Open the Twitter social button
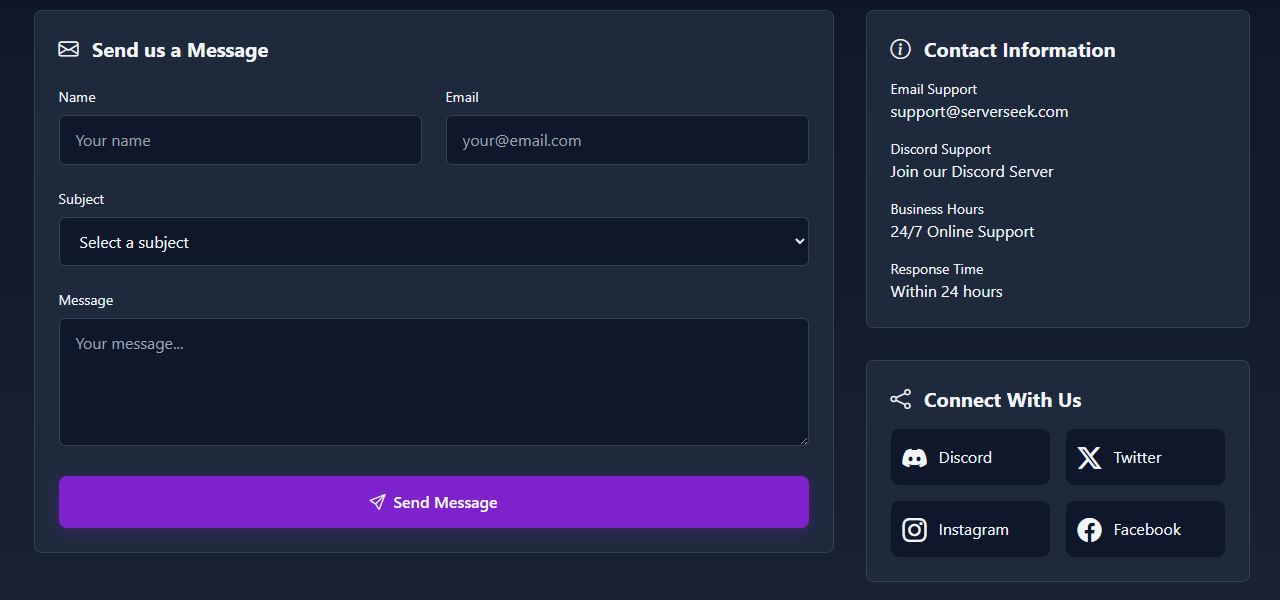The image size is (1280, 600). (x=1145, y=458)
